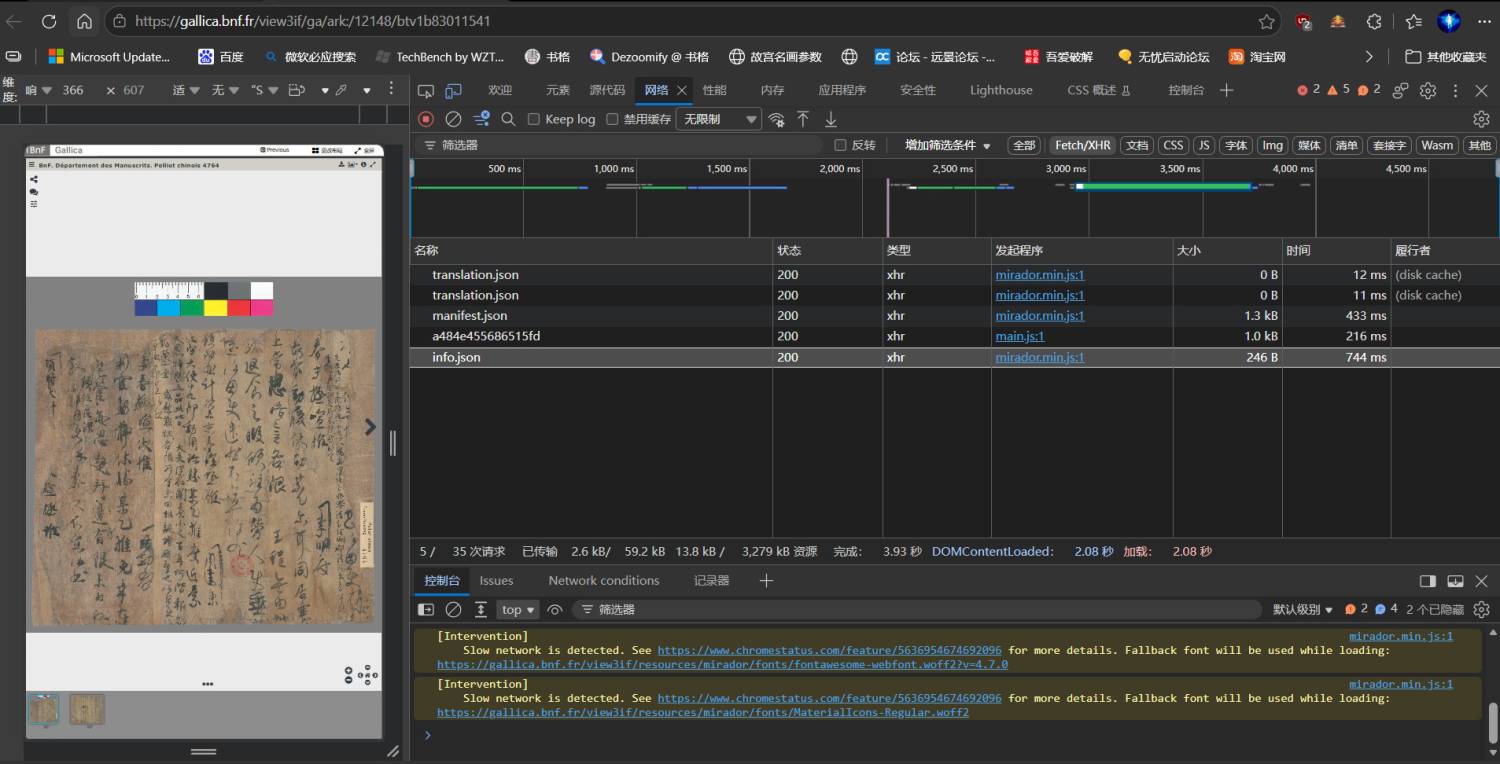The height and width of the screenshot is (764, 1500).
Task: Click browser home button
Action: click(84, 21)
